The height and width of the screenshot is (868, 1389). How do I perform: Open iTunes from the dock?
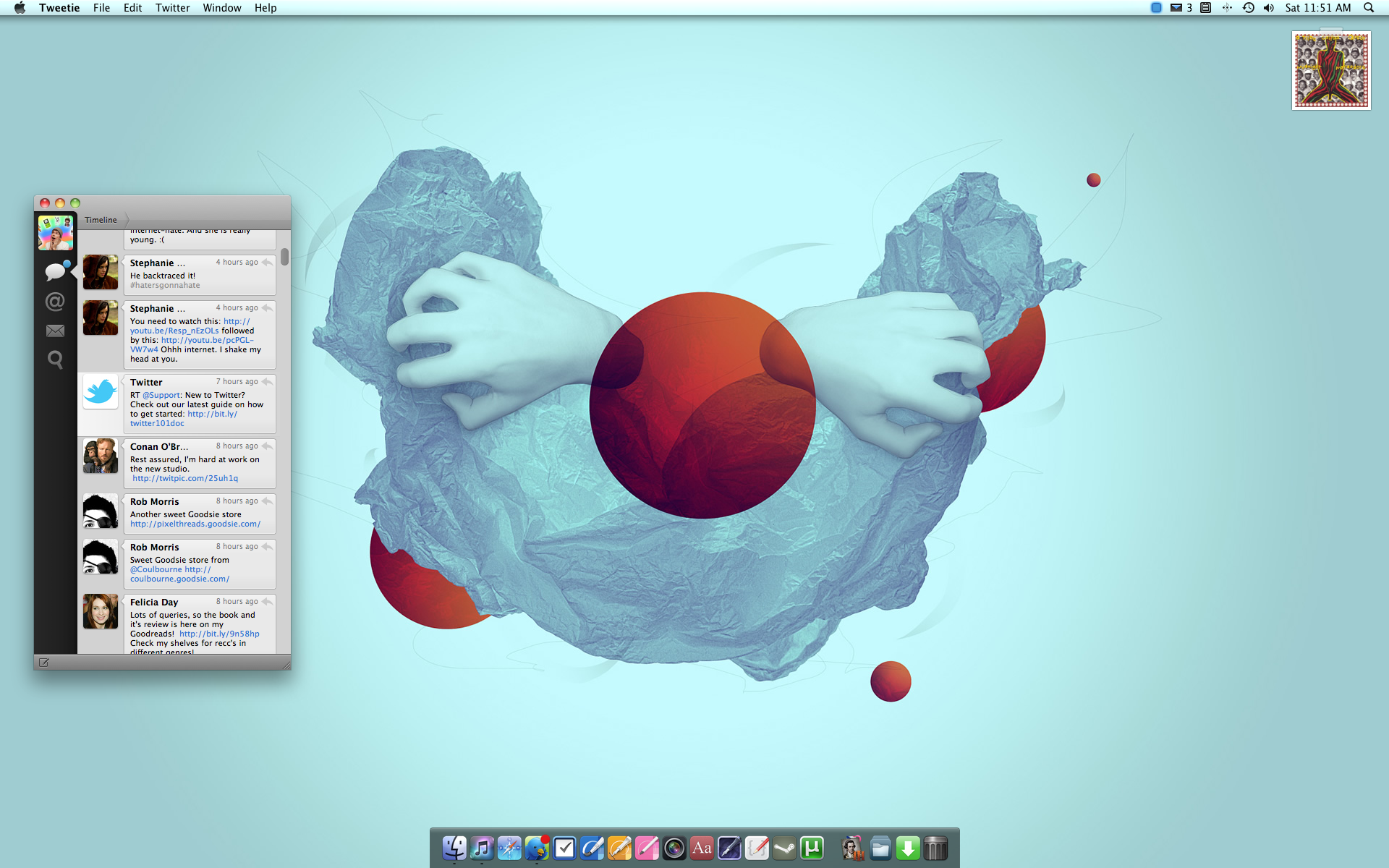pyautogui.click(x=482, y=848)
